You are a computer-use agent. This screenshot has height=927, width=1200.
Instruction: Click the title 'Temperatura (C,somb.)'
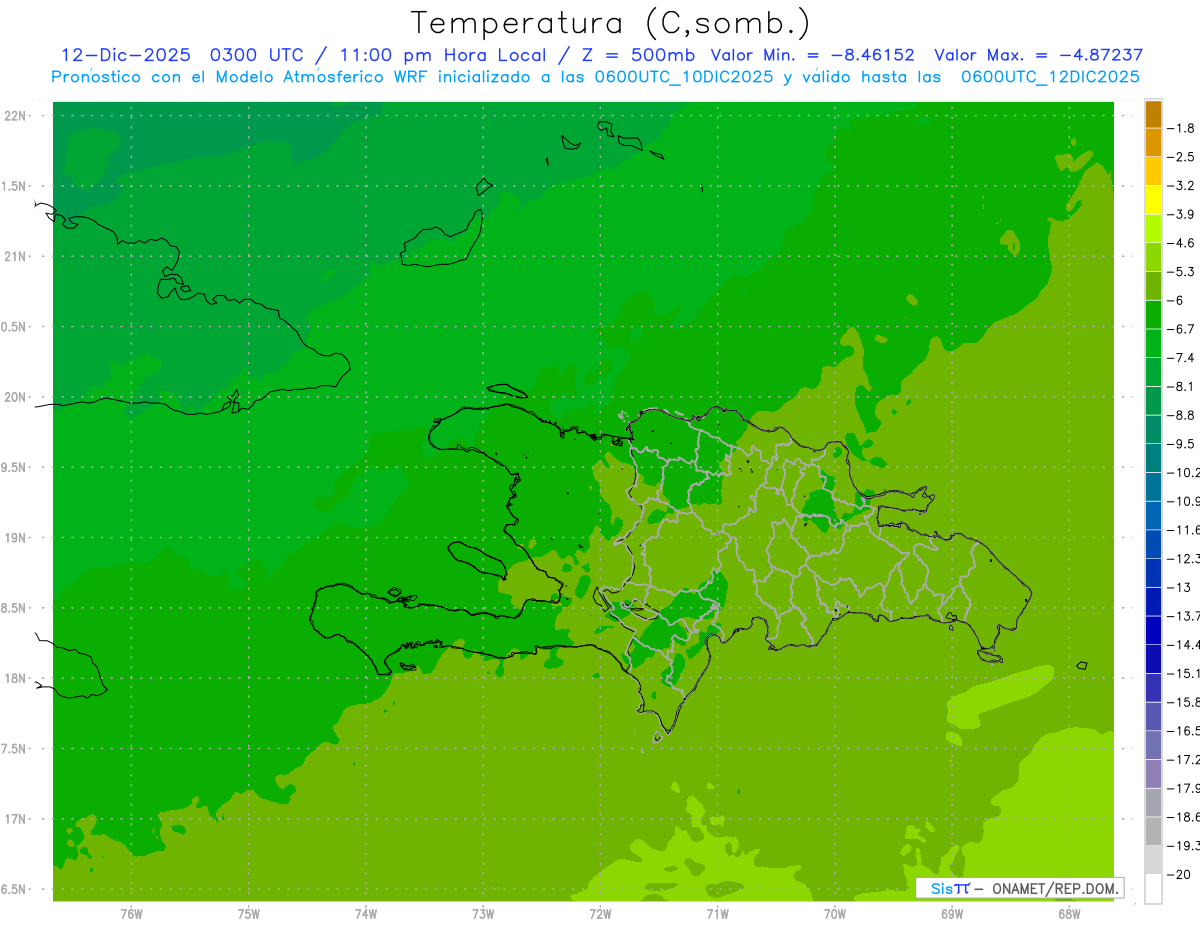(611, 23)
